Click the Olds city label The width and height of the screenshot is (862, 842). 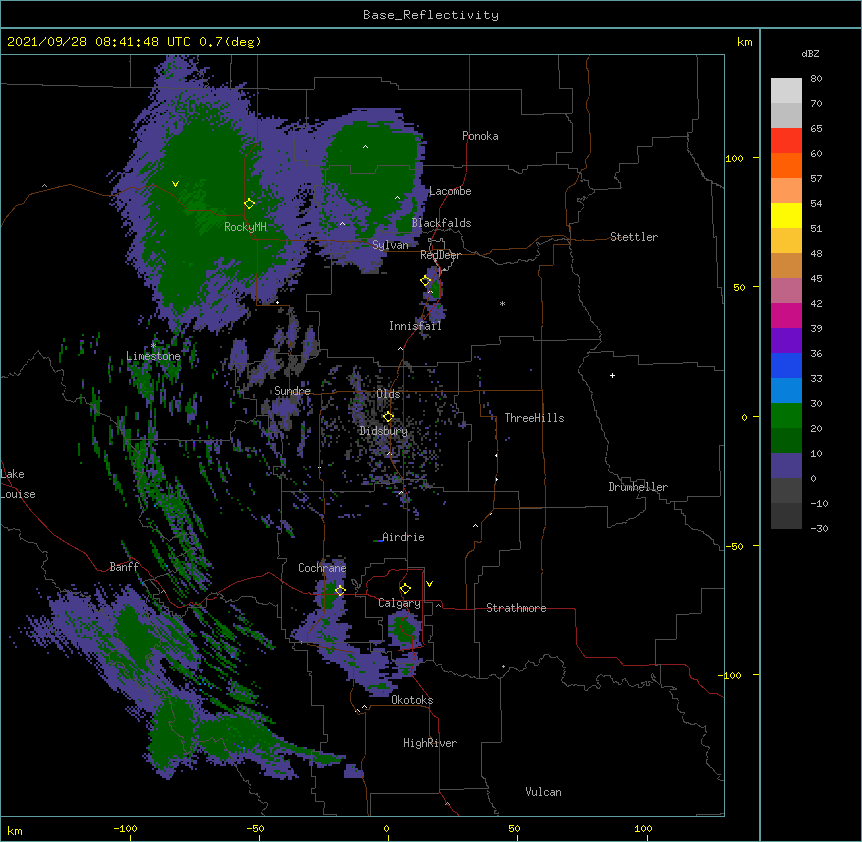(x=388, y=394)
